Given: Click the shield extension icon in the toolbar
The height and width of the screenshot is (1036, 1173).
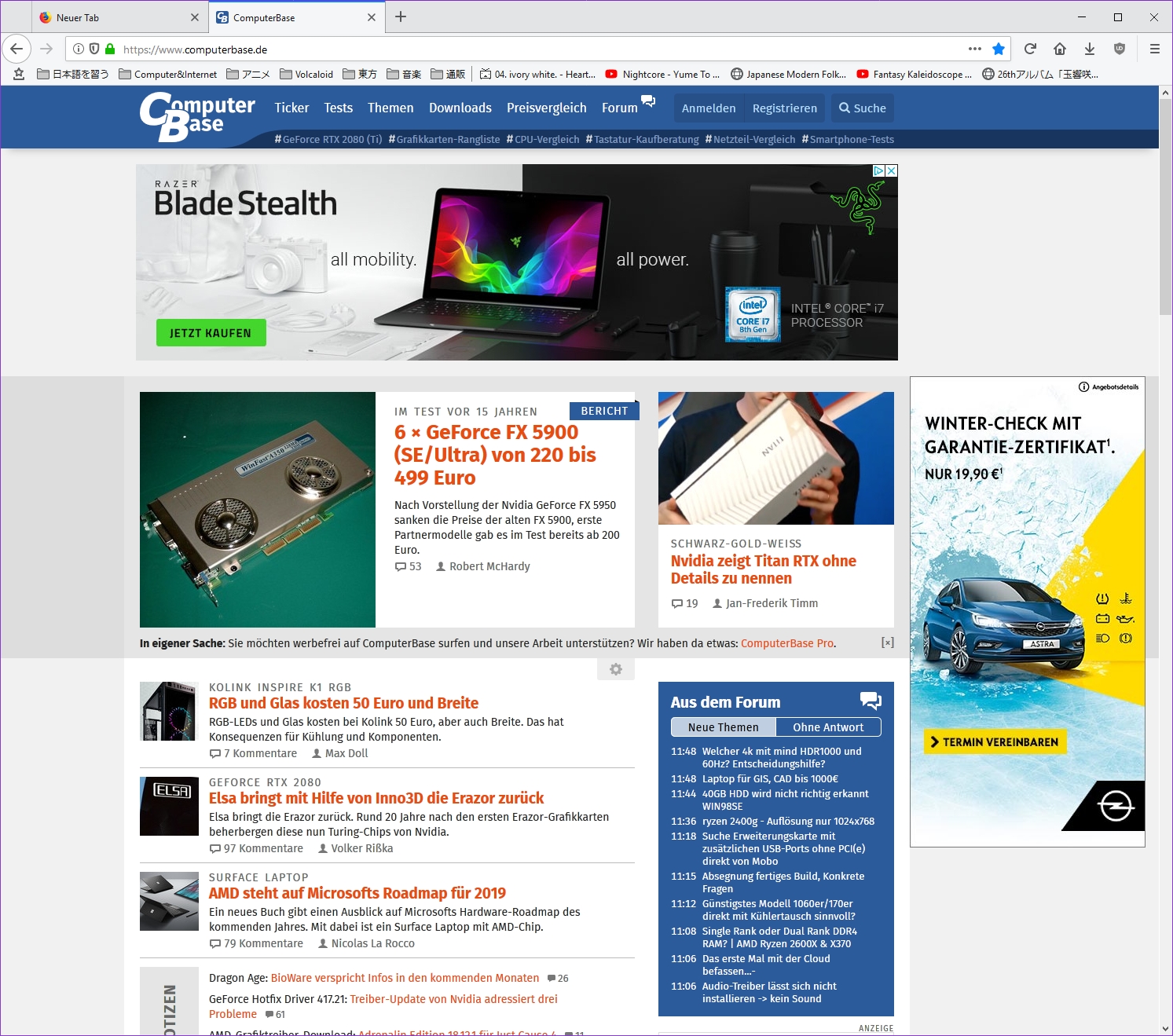Looking at the screenshot, I should 1120,49.
